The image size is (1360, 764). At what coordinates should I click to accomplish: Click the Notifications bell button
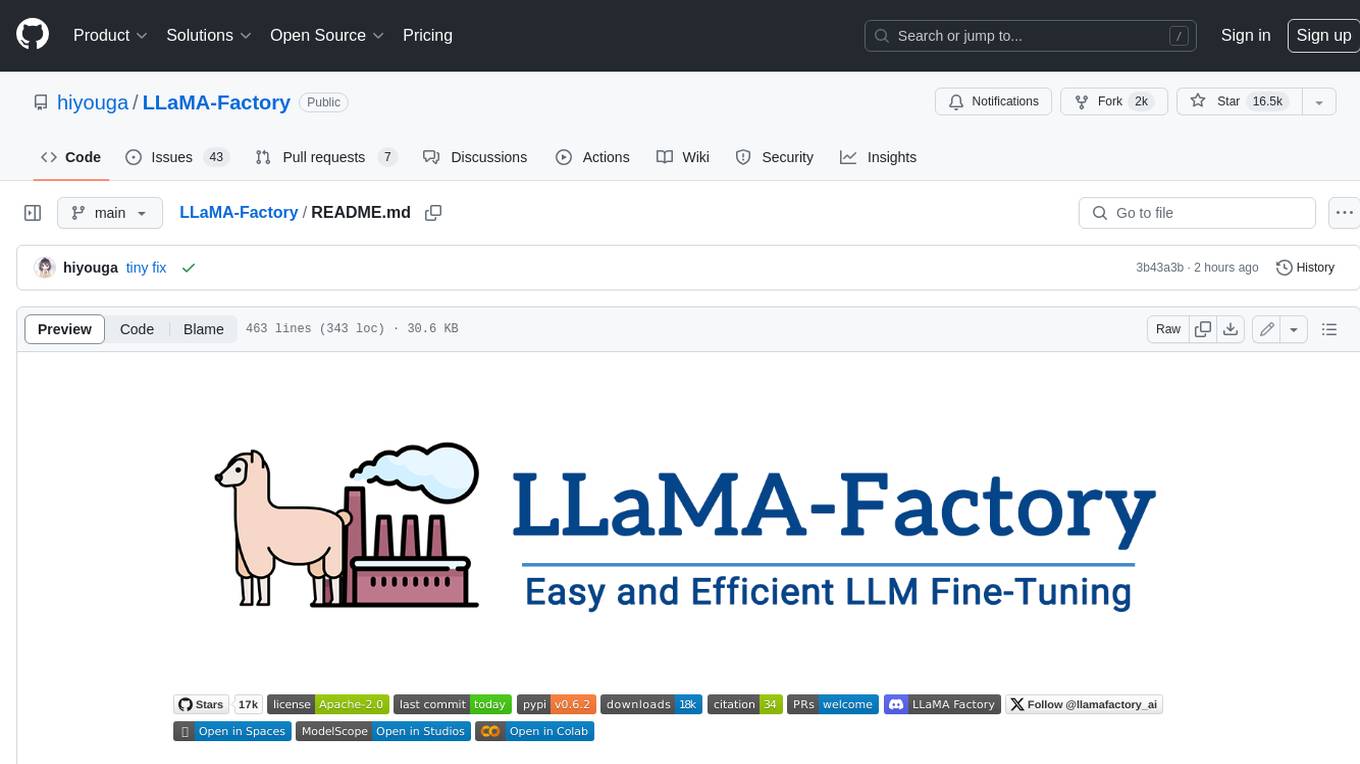pyautogui.click(x=993, y=101)
